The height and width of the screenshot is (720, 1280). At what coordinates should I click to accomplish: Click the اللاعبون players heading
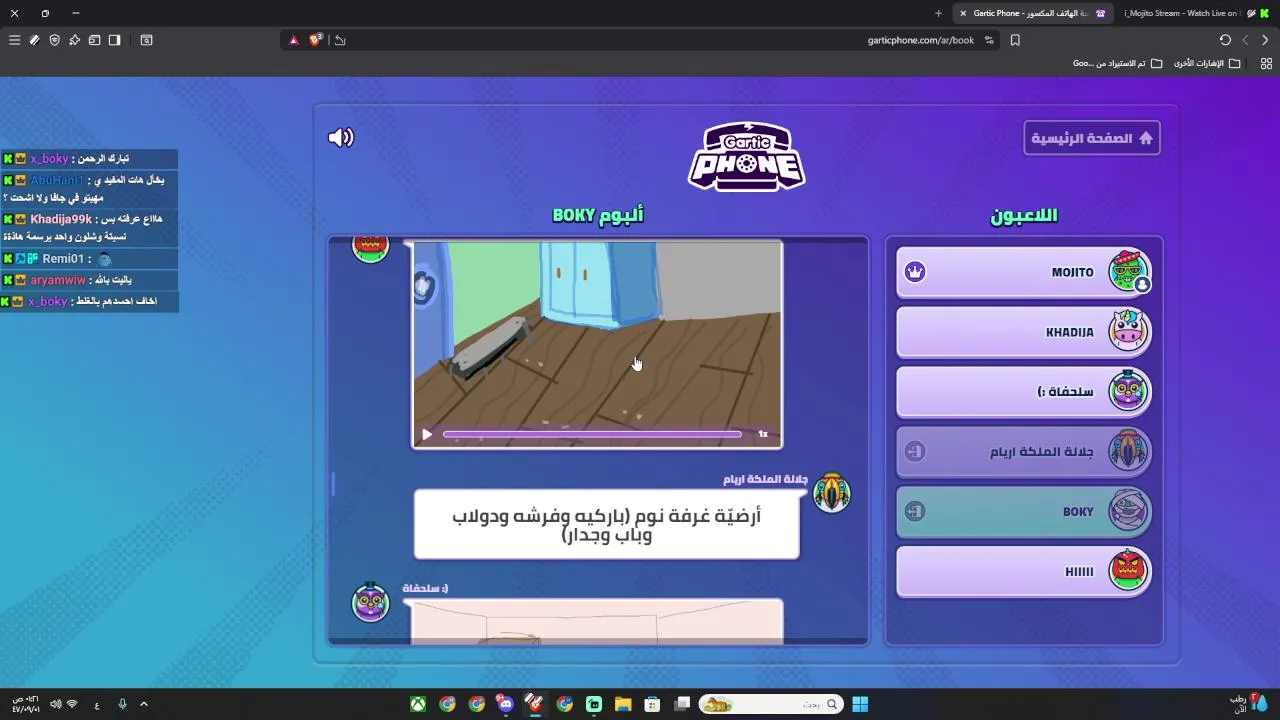pos(1024,216)
